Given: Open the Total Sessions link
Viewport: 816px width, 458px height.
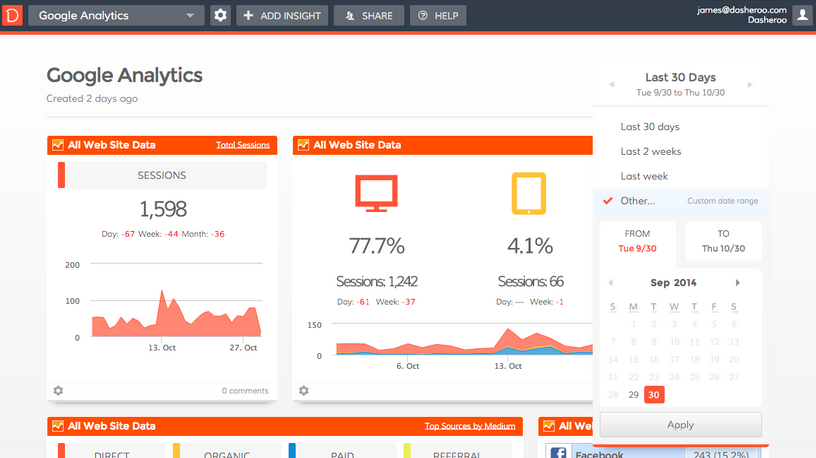Looking at the screenshot, I should point(243,145).
